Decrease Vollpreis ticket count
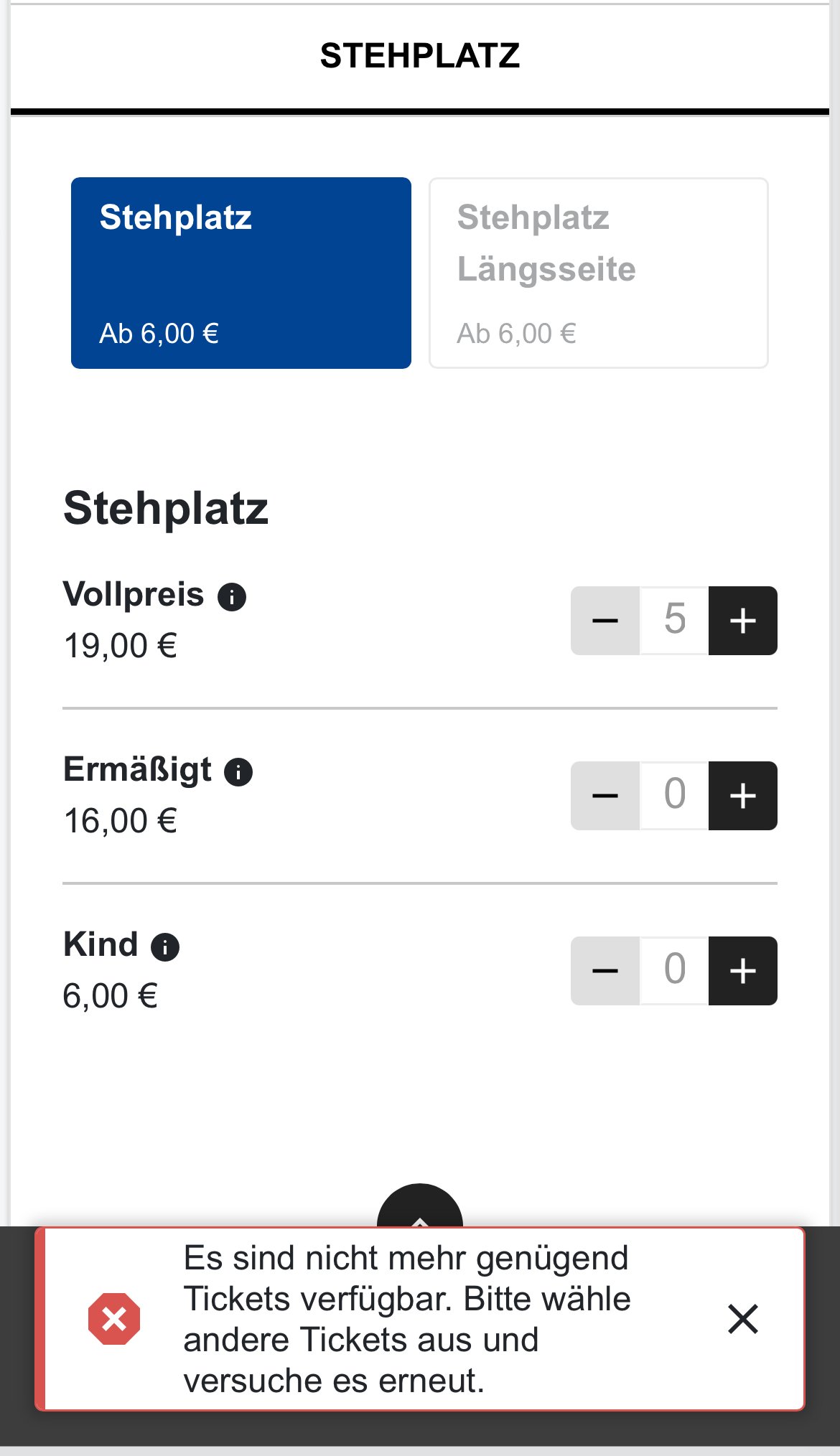Image resolution: width=840 pixels, height=1456 pixels. point(605,621)
